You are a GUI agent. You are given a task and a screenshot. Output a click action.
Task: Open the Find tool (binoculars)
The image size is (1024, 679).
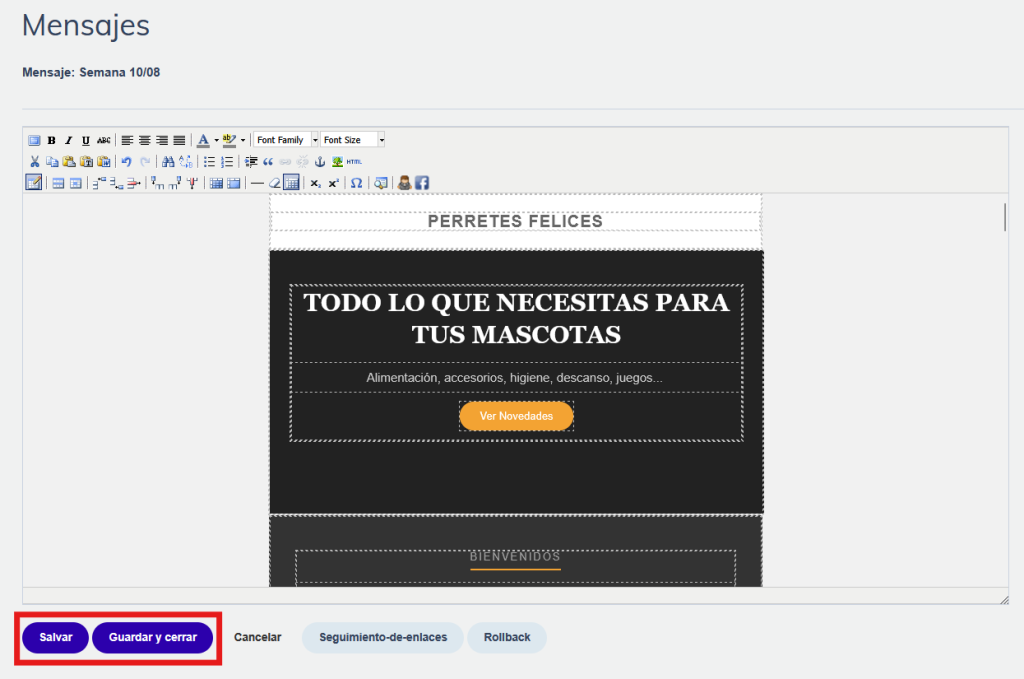tap(168, 161)
